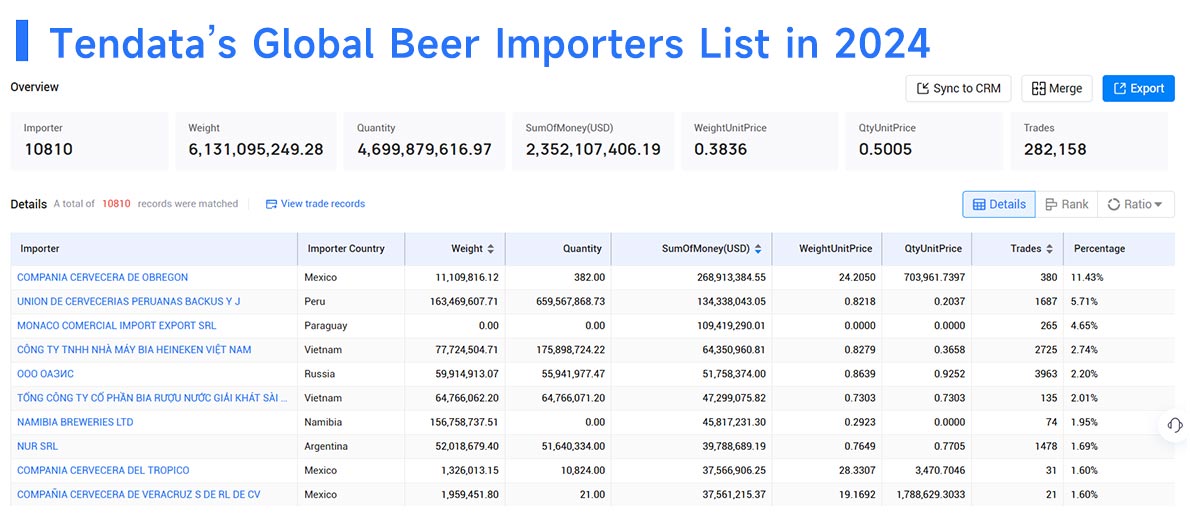Screen dimensions: 1190x513
Task: Click the WeightUnitPrice value 0.3836
Action: (x=720, y=149)
